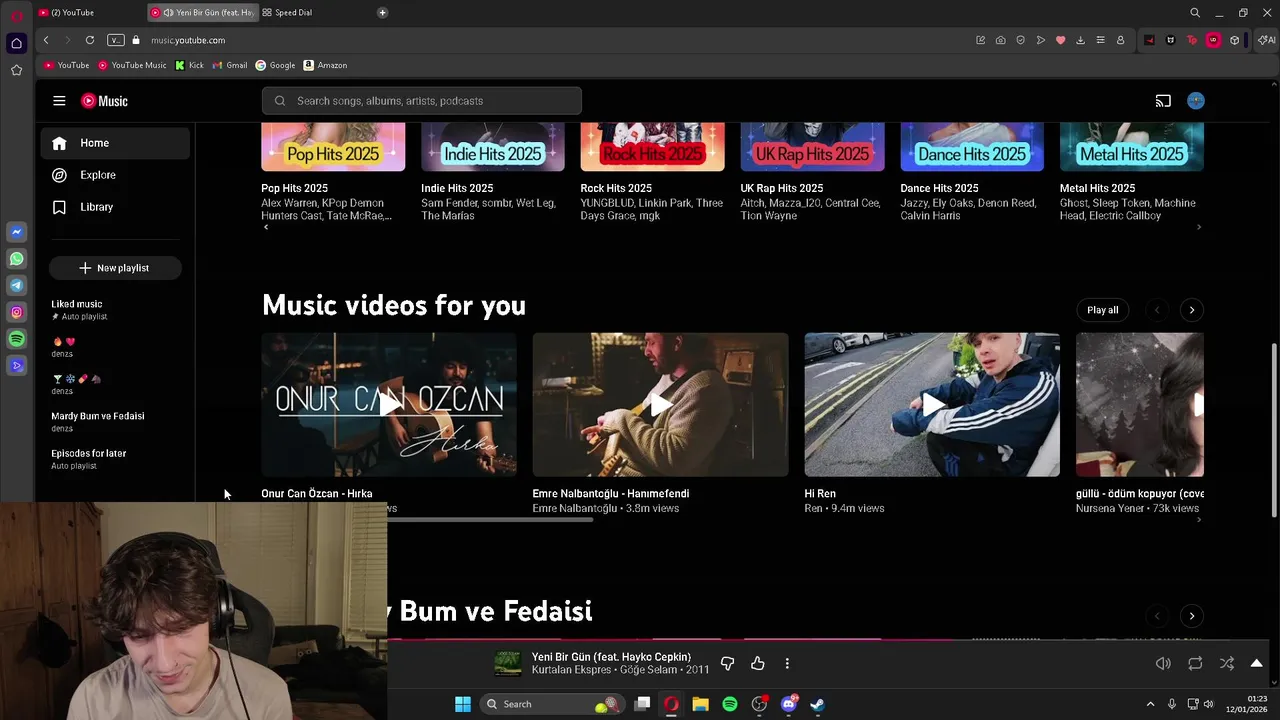The width and height of the screenshot is (1280, 720).
Task: Toggle shuffle in the player bar
Action: 1227,663
